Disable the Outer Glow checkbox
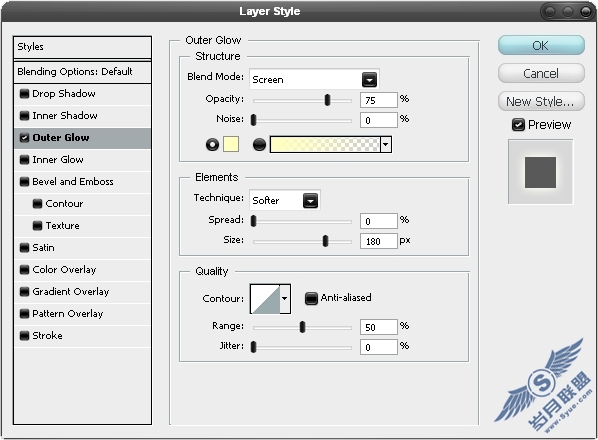The width and height of the screenshot is (598, 440). [x=24, y=138]
